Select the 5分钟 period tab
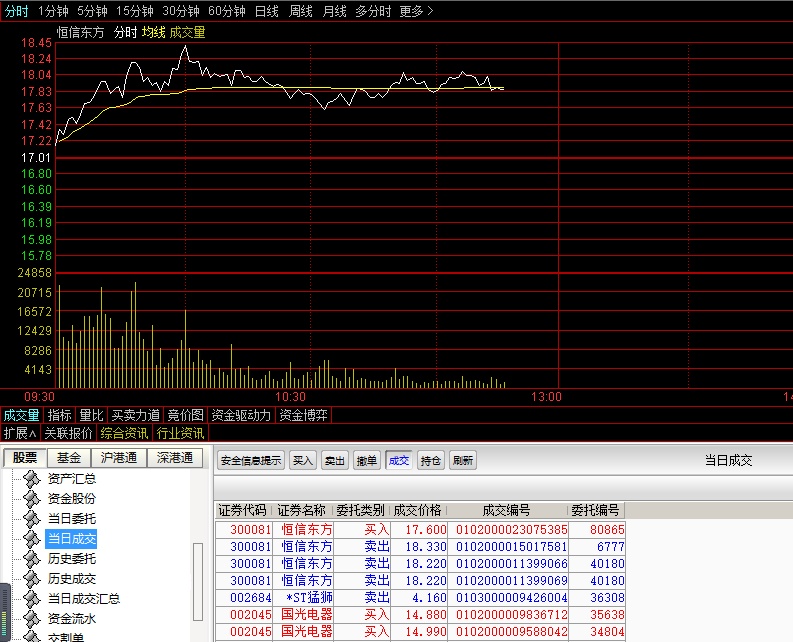 pyautogui.click(x=92, y=11)
